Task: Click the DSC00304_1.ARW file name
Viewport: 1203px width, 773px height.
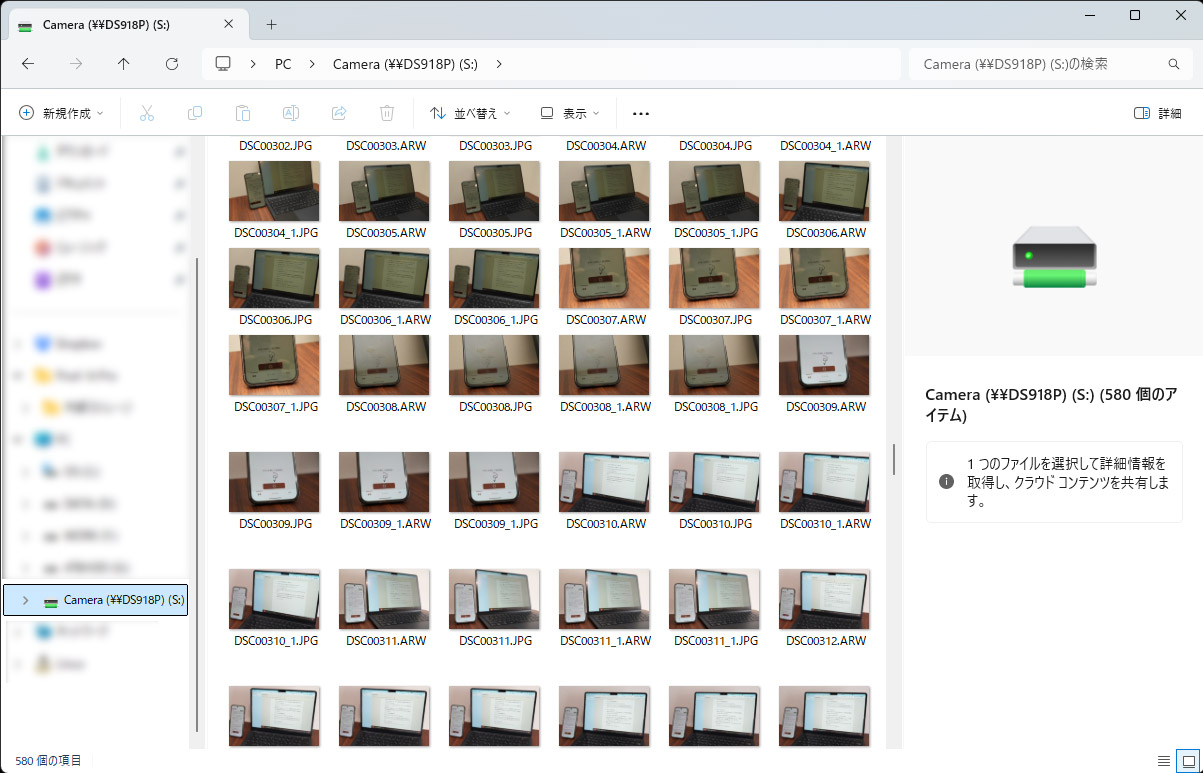Action: tap(825, 145)
